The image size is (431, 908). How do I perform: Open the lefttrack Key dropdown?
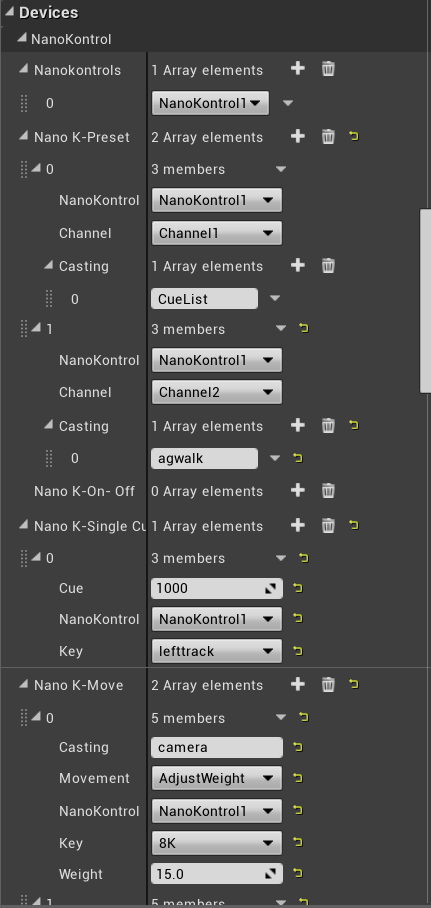tap(217, 651)
